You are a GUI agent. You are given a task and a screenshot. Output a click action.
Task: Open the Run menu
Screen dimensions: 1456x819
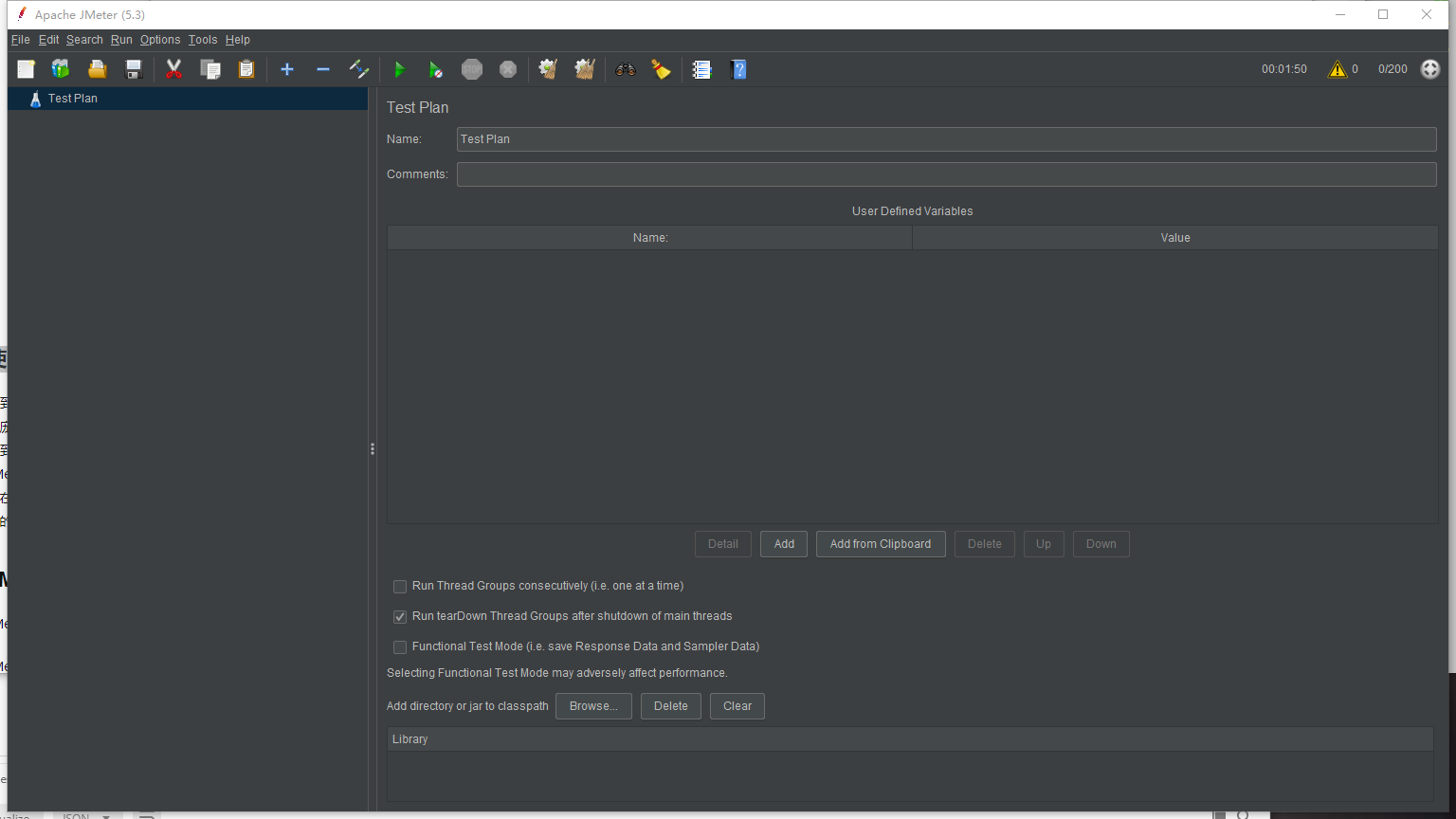tap(121, 40)
